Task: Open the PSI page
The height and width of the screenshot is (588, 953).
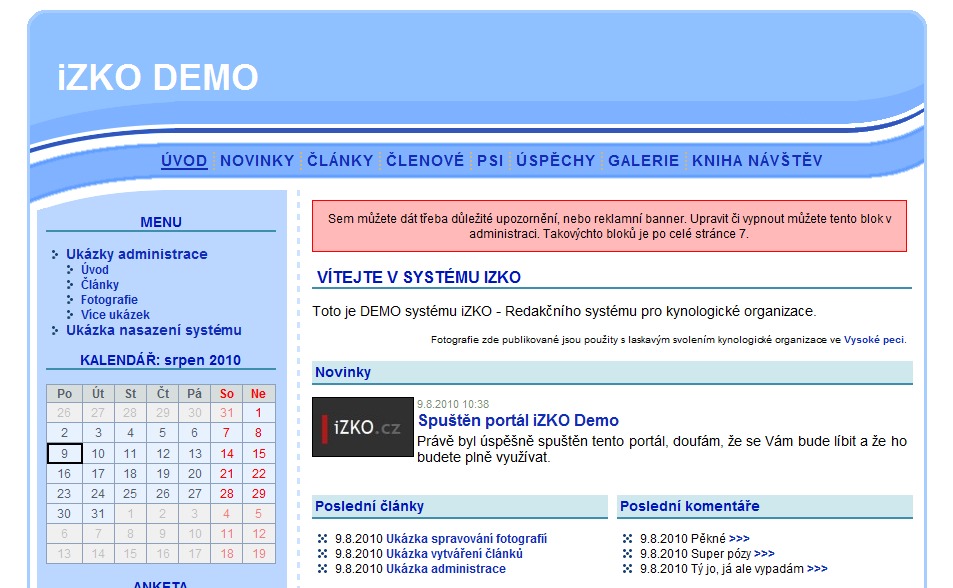Action: 490,161
